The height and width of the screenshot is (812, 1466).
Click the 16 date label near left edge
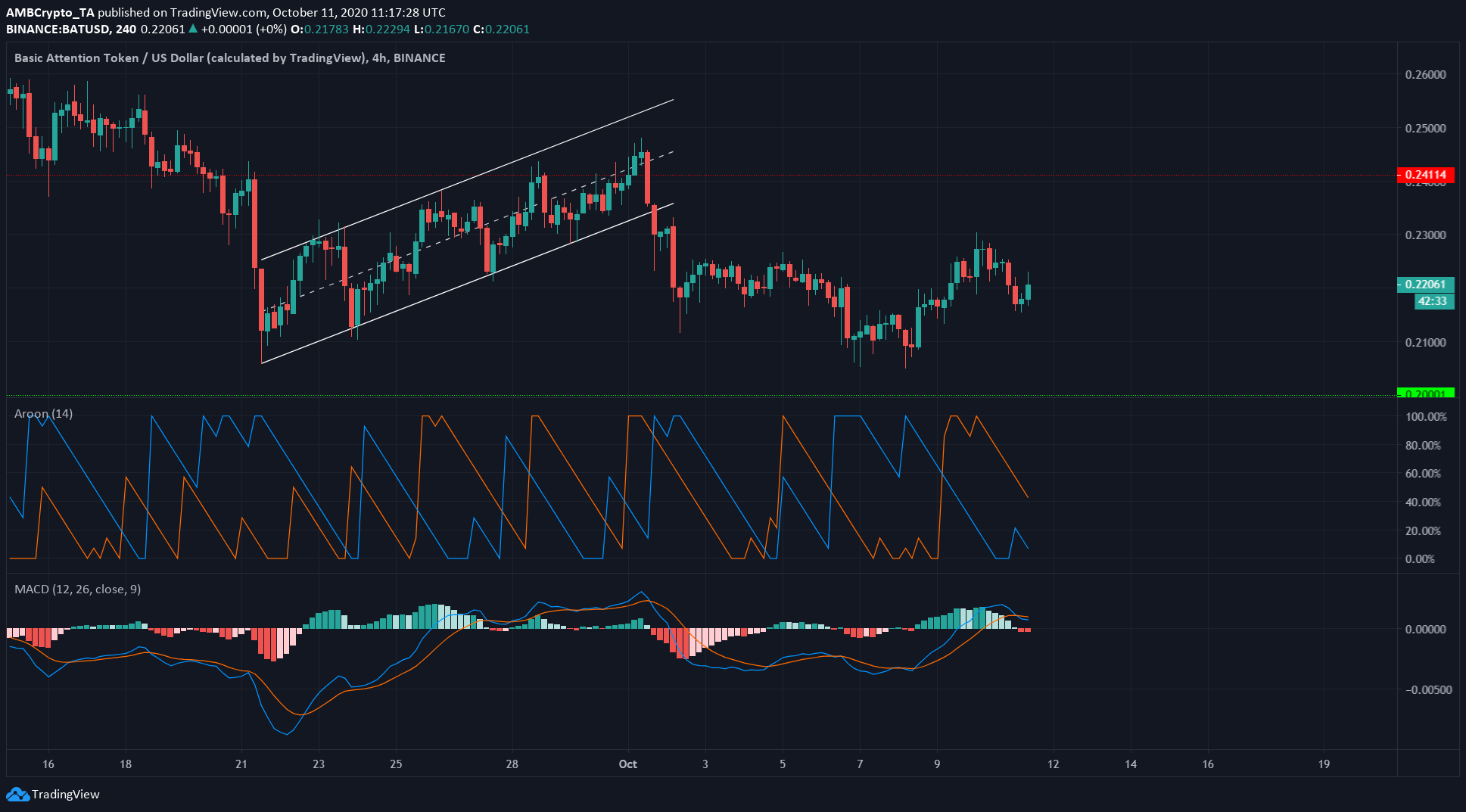(48, 764)
